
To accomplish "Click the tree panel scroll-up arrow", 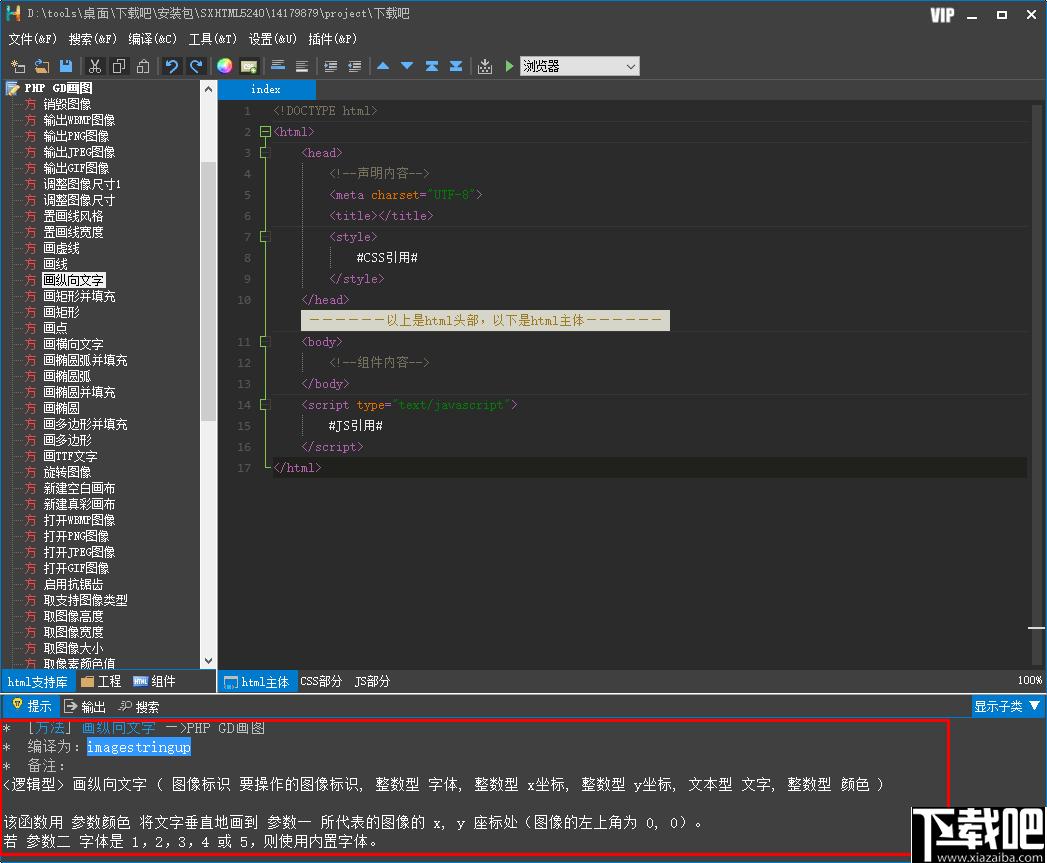I will click(208, 89).
